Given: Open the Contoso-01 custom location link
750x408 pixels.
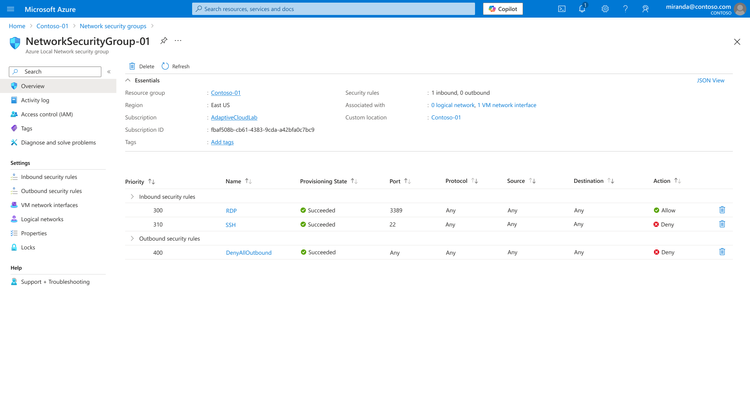Looking at the screenshot, I should tap(446, 118).
